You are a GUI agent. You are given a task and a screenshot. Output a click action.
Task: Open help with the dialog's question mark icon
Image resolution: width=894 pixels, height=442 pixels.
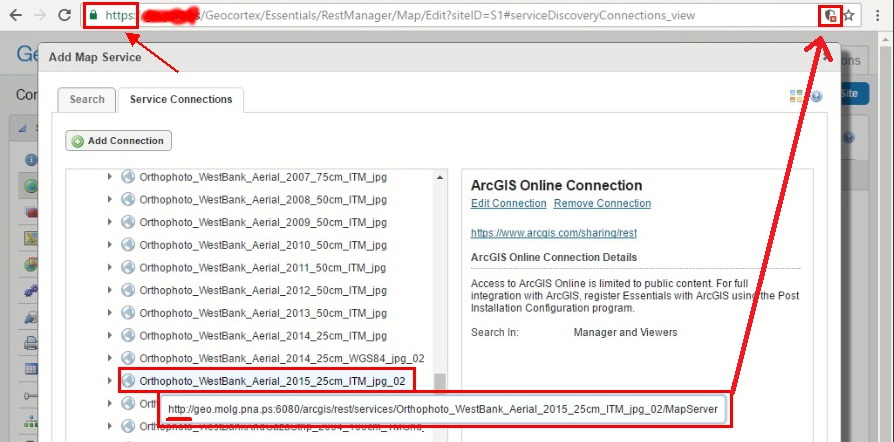pos(816,96)
